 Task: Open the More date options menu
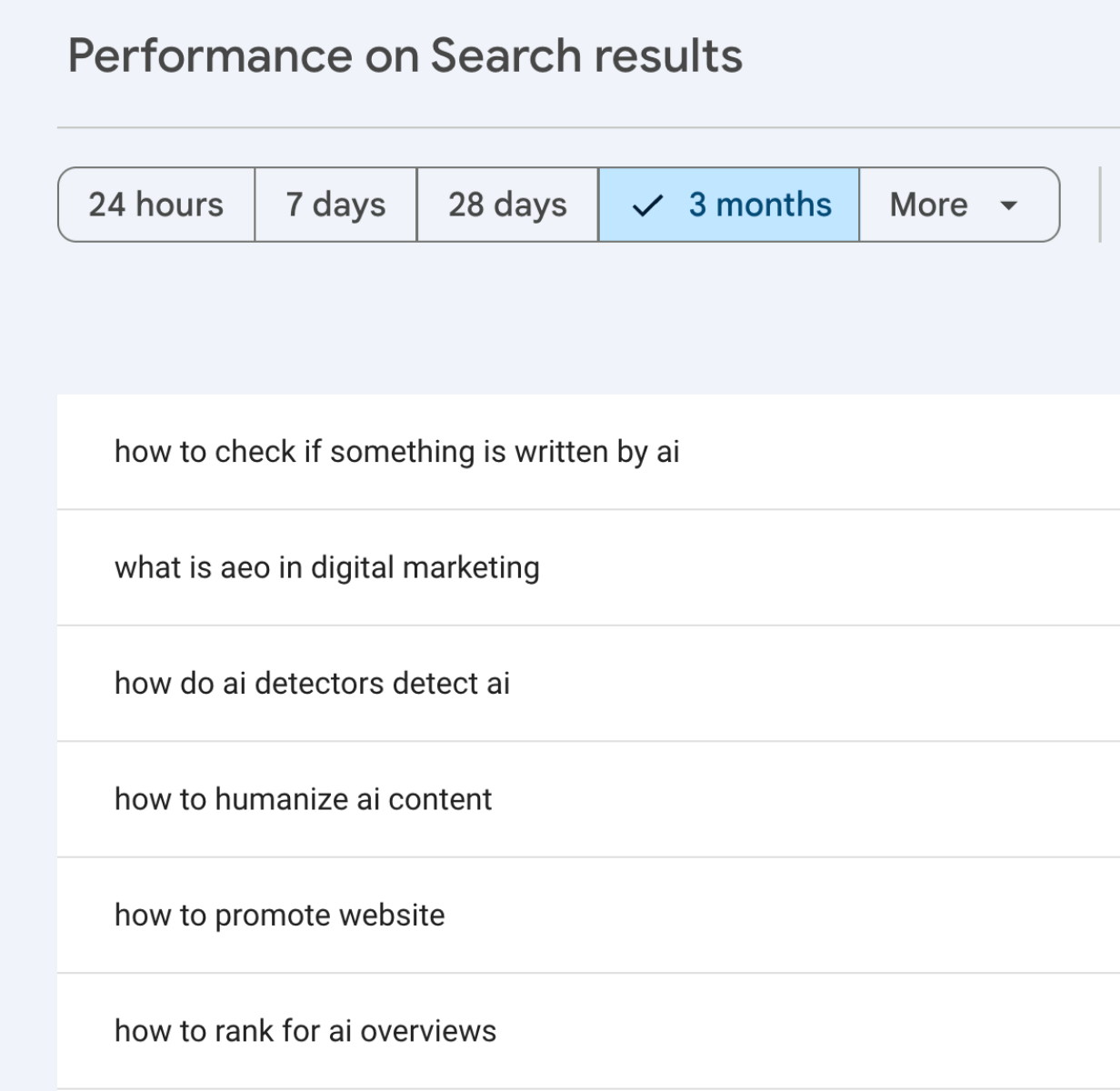(x=929, y=205)
